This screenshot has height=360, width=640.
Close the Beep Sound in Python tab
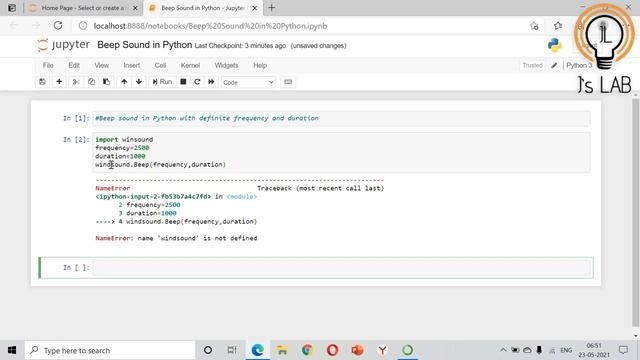[255, 8]
